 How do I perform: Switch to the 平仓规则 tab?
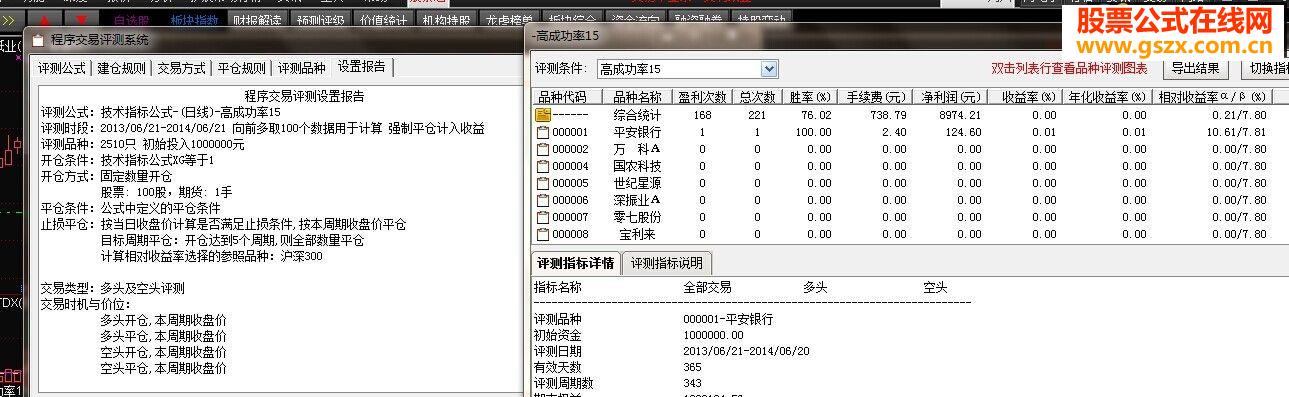coord(241,68)
